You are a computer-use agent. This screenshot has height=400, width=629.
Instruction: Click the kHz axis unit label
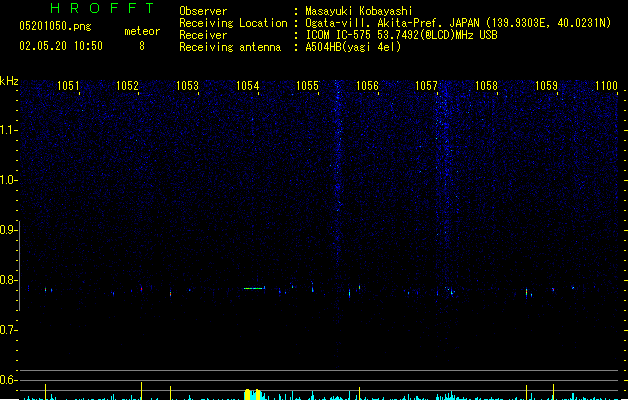click(9, 81)
